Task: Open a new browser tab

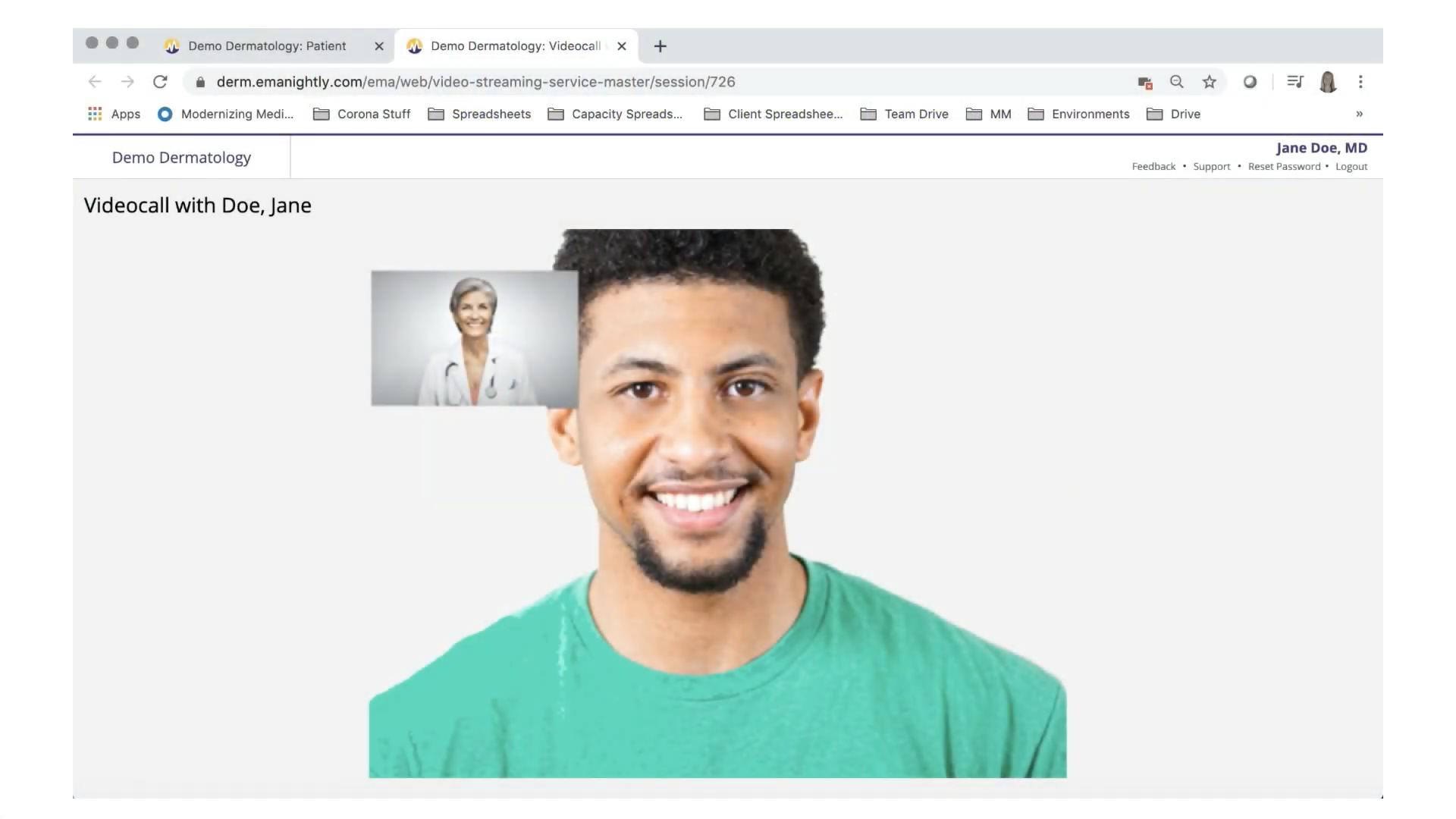Action: coord(660,46)
